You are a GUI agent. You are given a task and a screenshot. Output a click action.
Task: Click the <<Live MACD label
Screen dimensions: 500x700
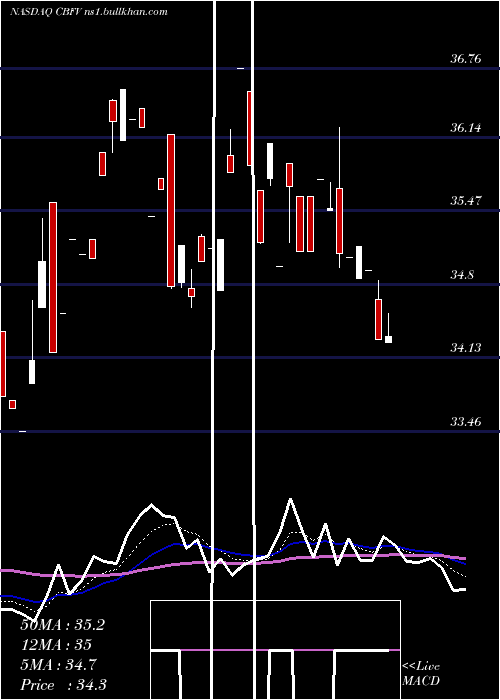tap(421, 674)
